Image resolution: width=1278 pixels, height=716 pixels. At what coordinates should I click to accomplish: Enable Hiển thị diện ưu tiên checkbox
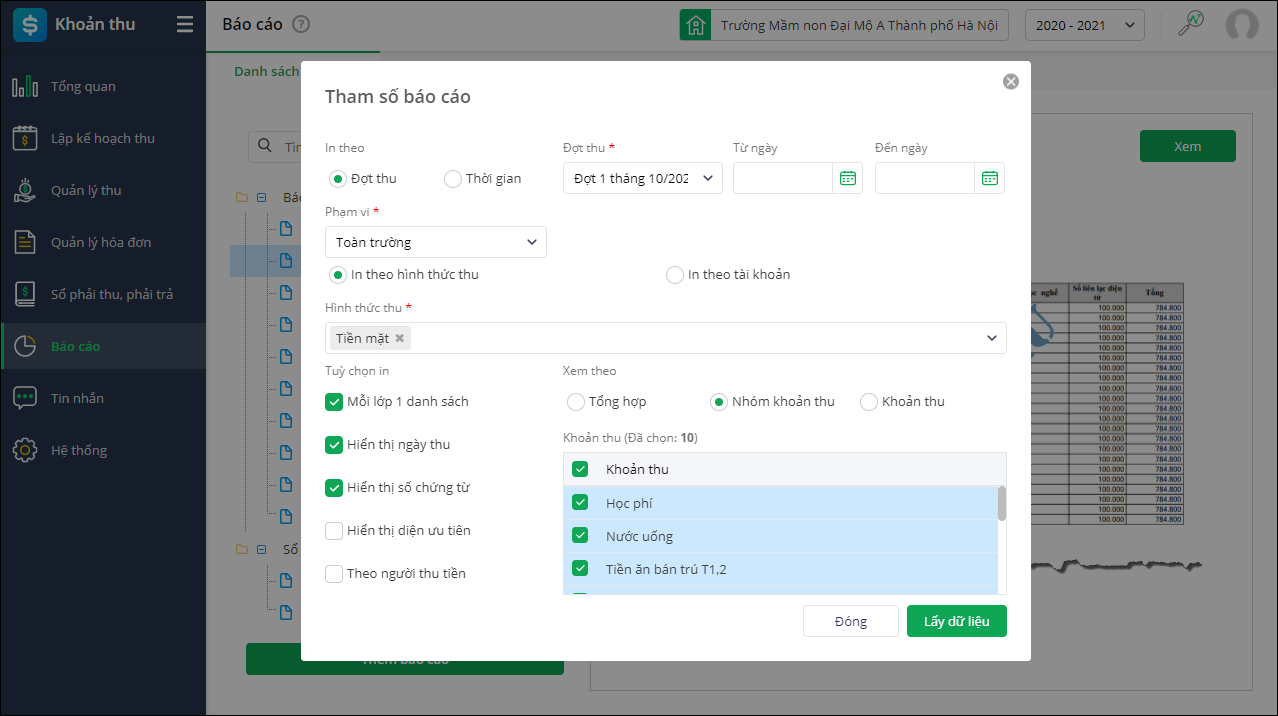334,531
